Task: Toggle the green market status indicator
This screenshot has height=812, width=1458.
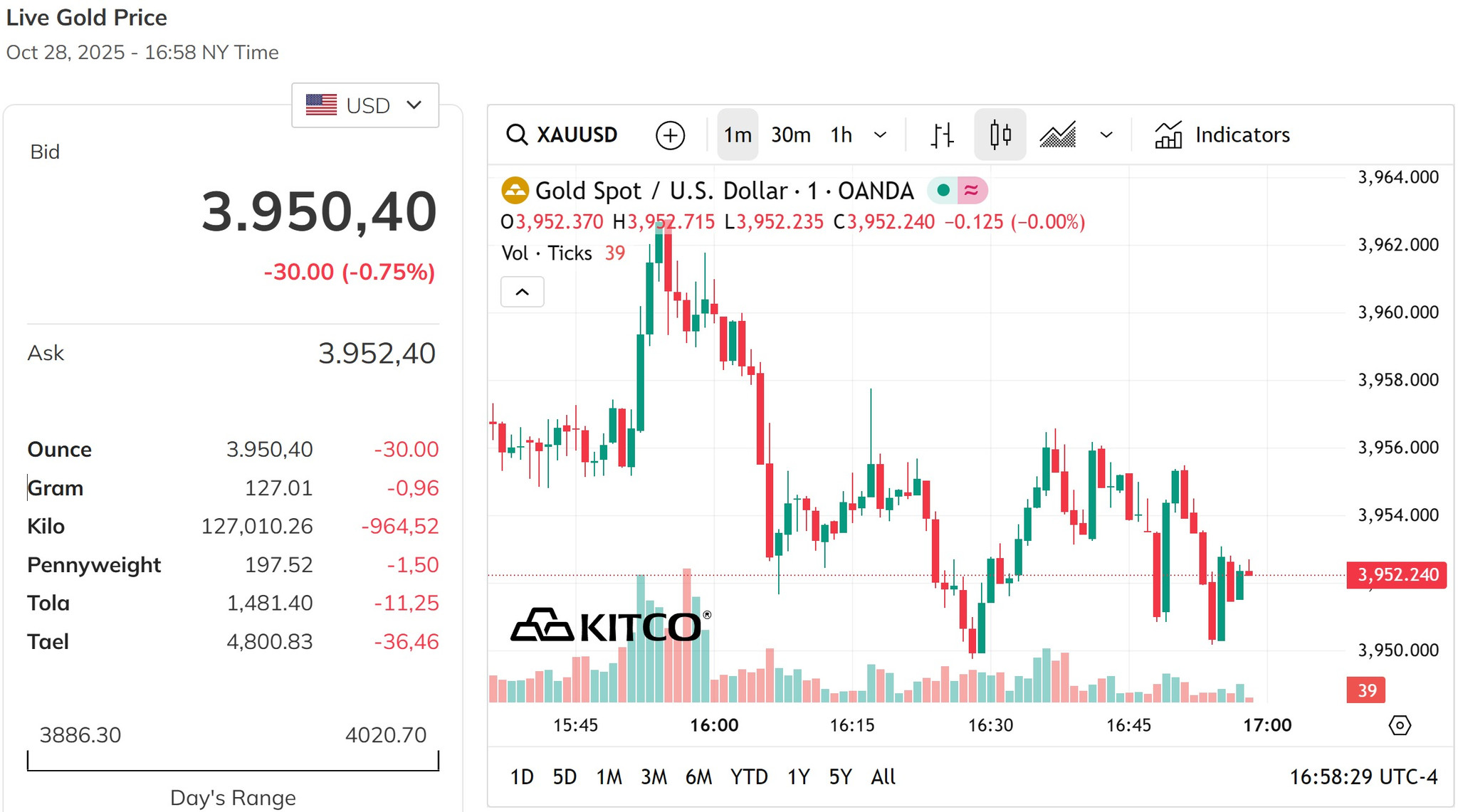Action: pyautogui.click(x=943, y=190)
